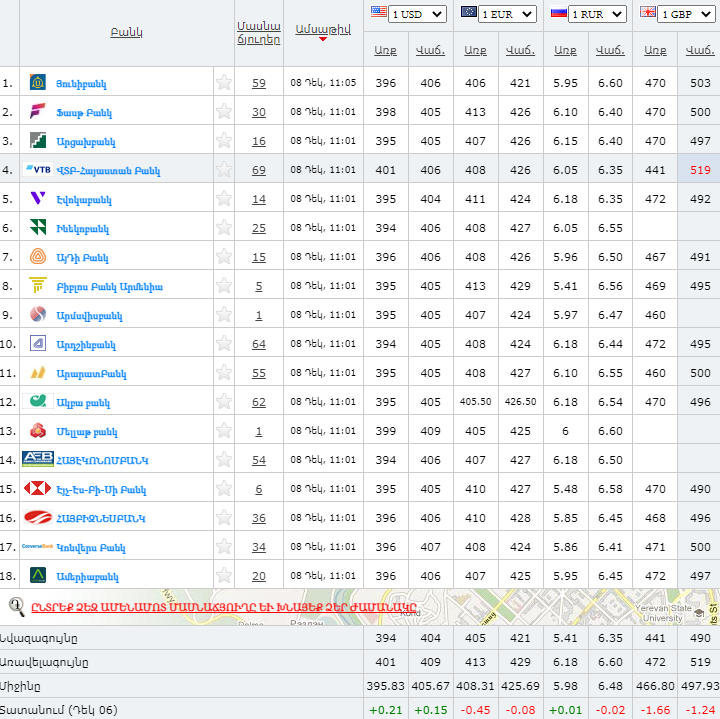Click the magnifying glass icon near the map banner
This screenshot has width=720, height=719.
click(x=17, y=607)
